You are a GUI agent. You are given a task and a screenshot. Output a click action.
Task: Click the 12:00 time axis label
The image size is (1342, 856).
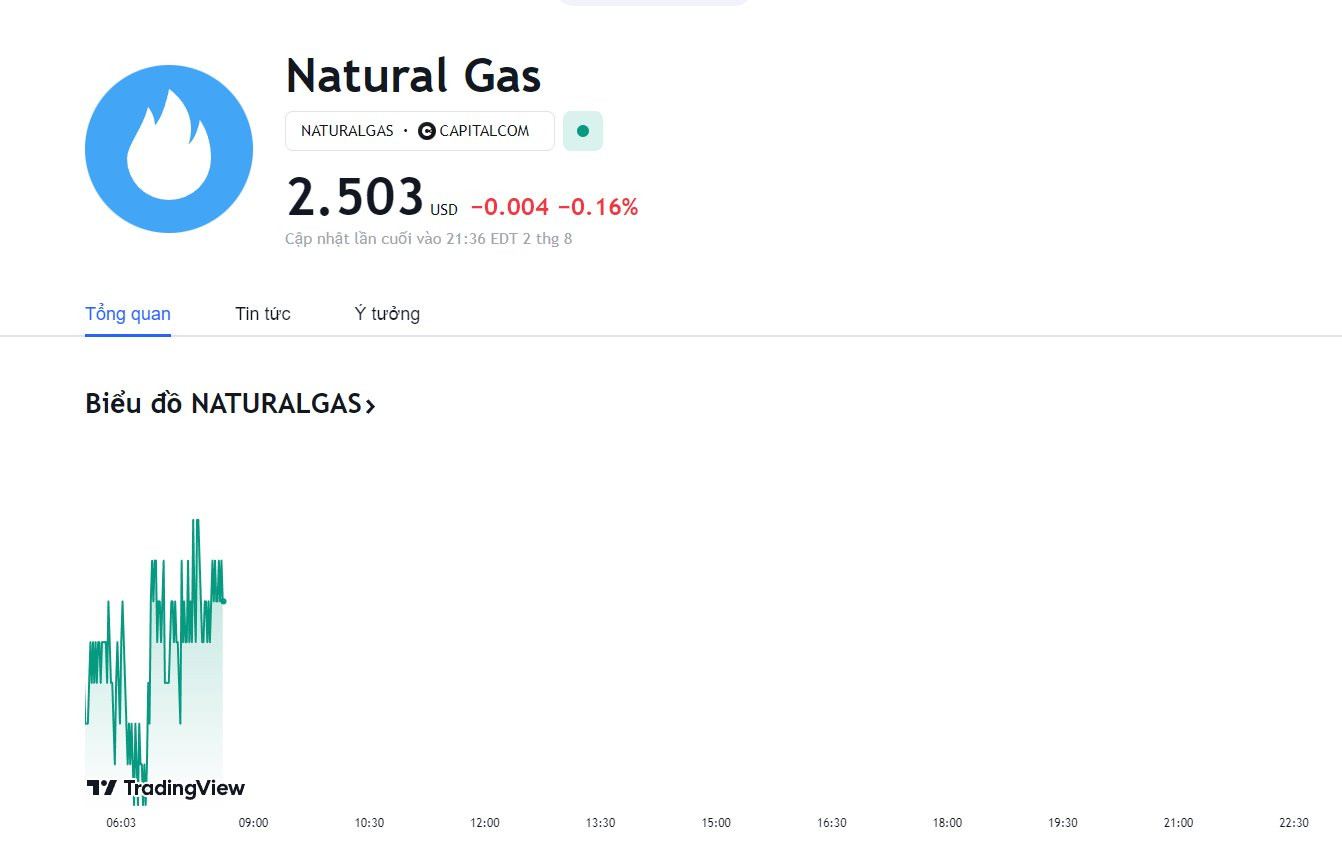(485, 823)
